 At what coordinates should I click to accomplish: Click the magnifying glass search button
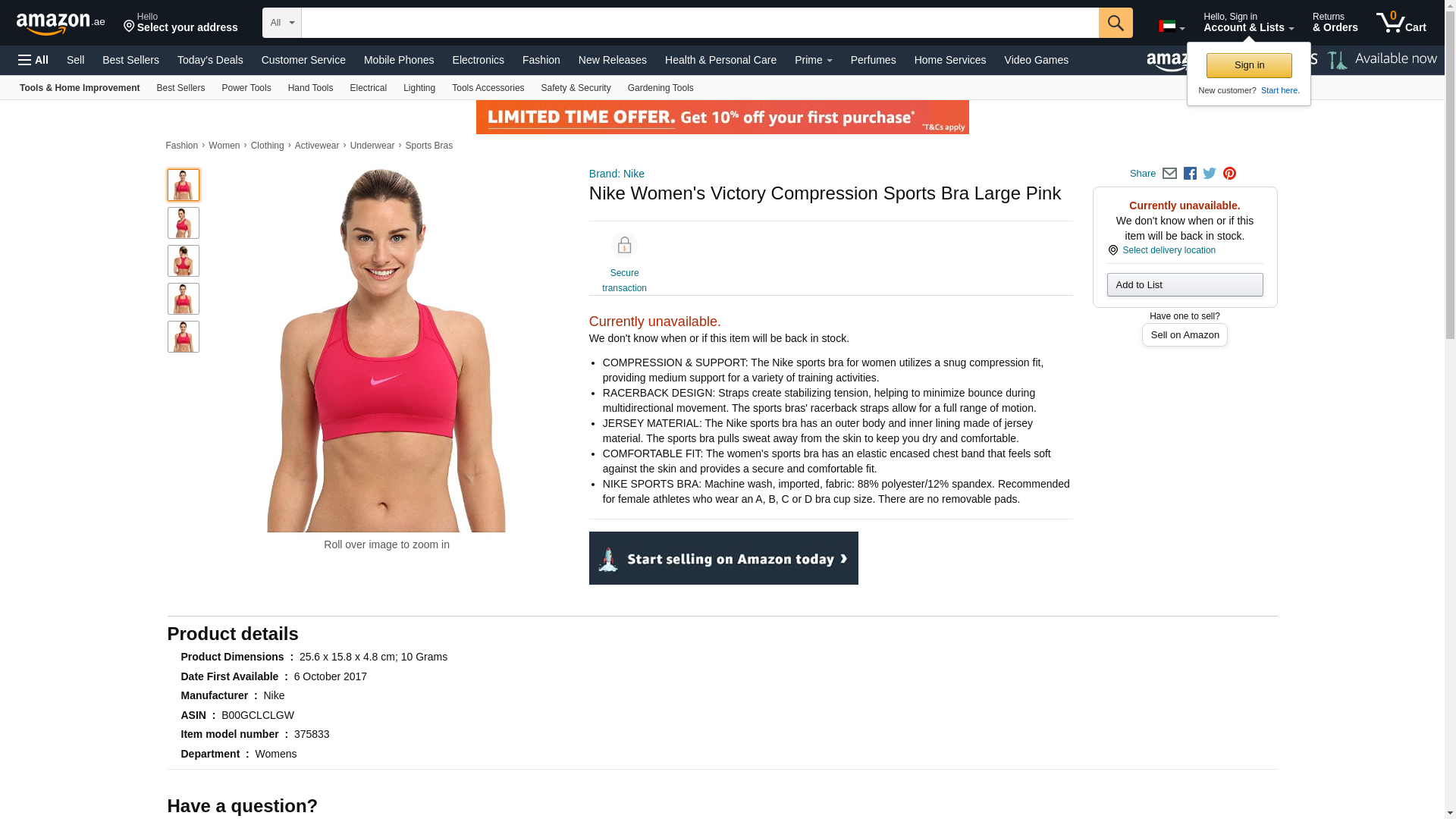(1115, 23)
